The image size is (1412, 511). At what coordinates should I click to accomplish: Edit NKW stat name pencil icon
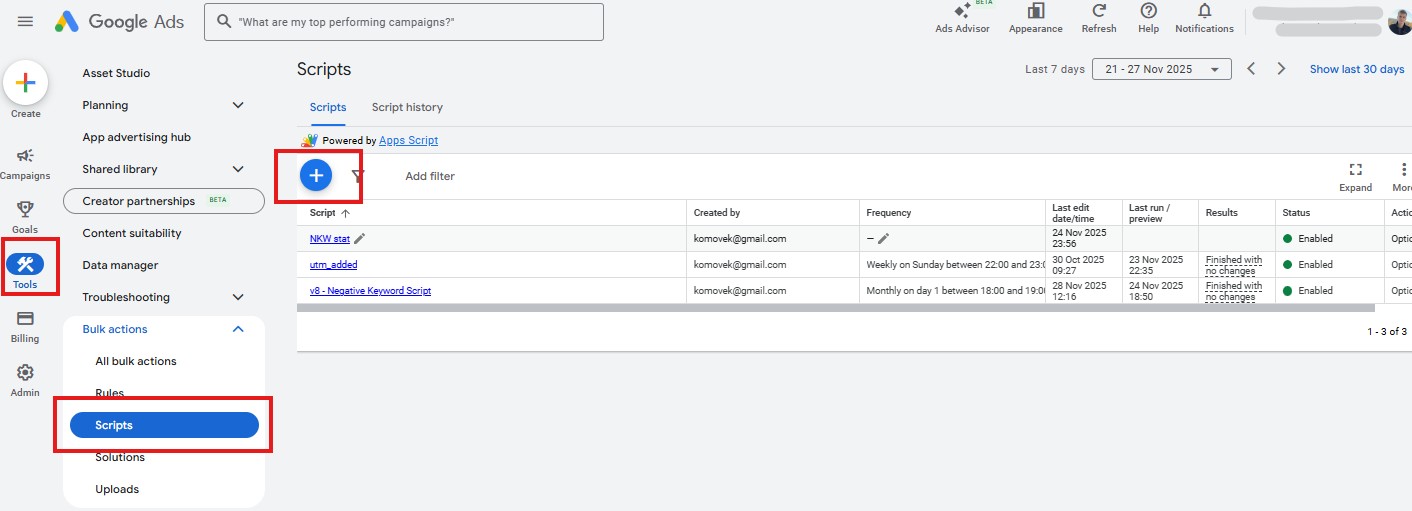click(360, 238)
